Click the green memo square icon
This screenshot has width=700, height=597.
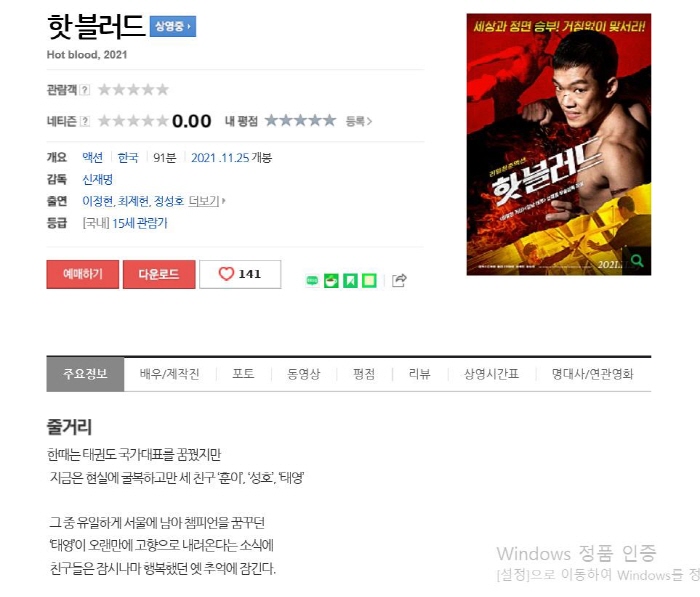(369, 281)
